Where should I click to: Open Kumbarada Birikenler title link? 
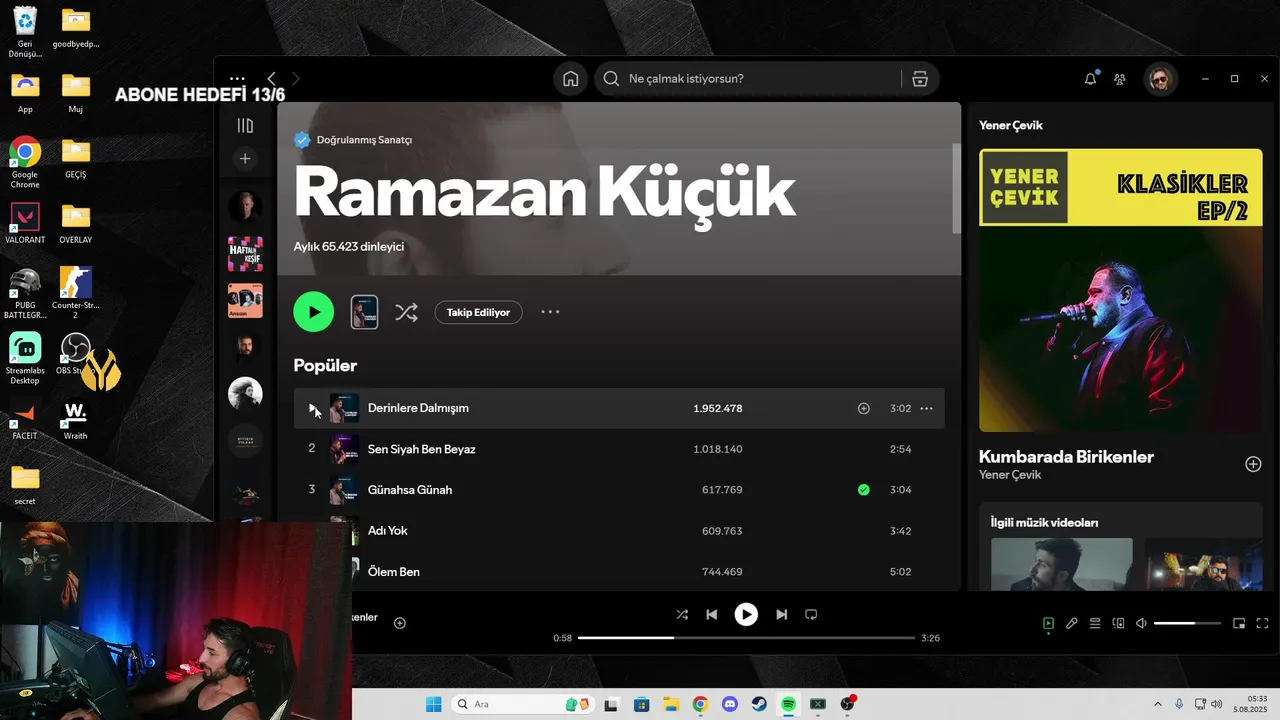(x=1066, y=457)
